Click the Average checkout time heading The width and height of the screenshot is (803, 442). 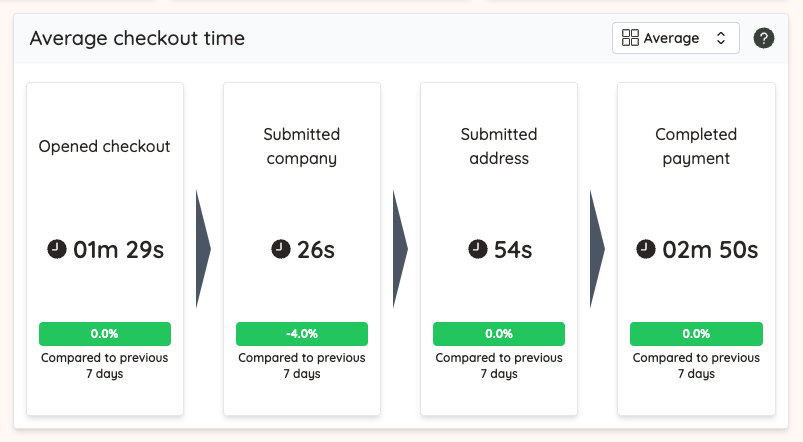click(x=137, y=38)
